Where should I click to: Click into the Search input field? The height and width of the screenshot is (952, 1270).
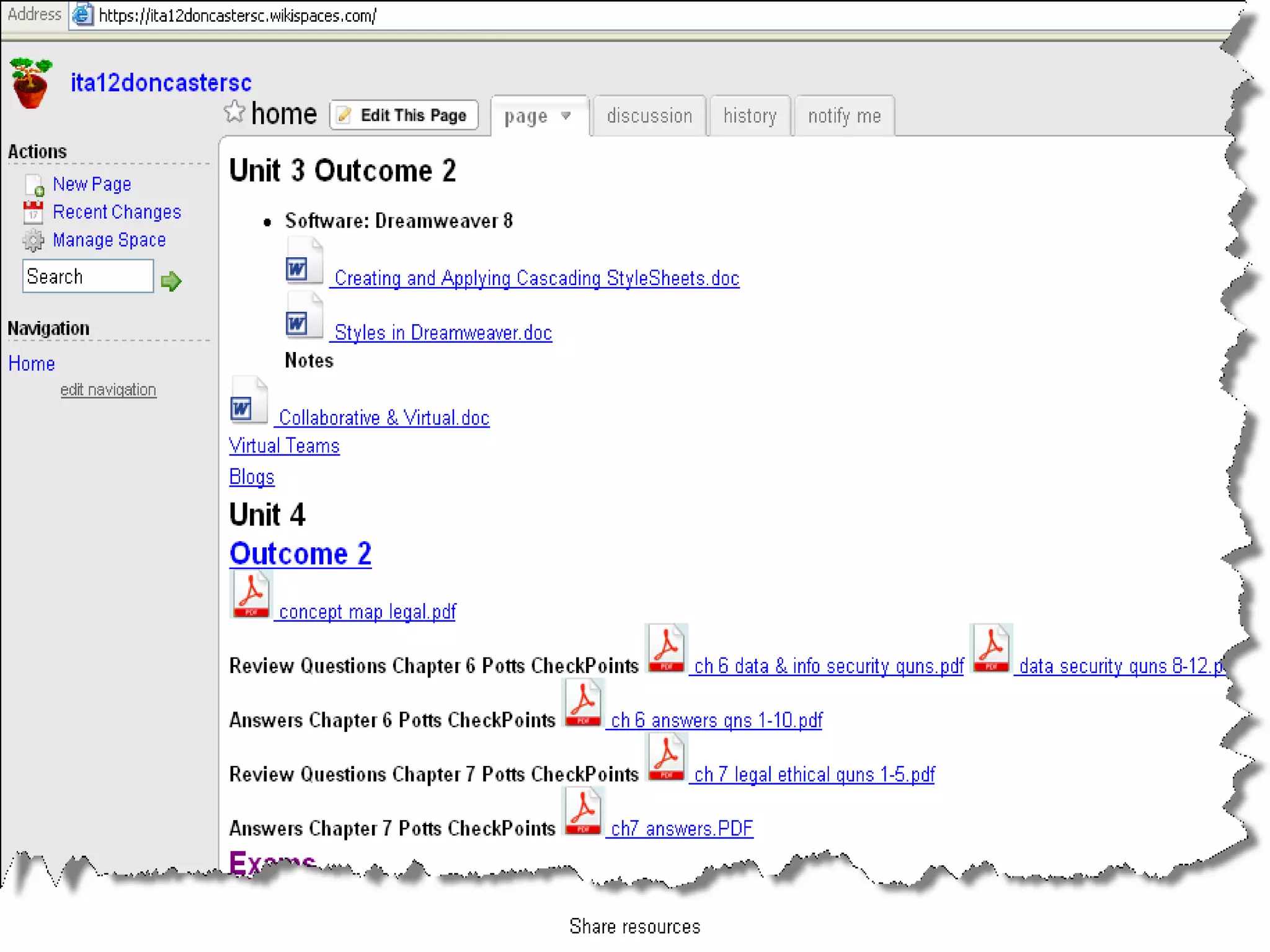(87, 276)
